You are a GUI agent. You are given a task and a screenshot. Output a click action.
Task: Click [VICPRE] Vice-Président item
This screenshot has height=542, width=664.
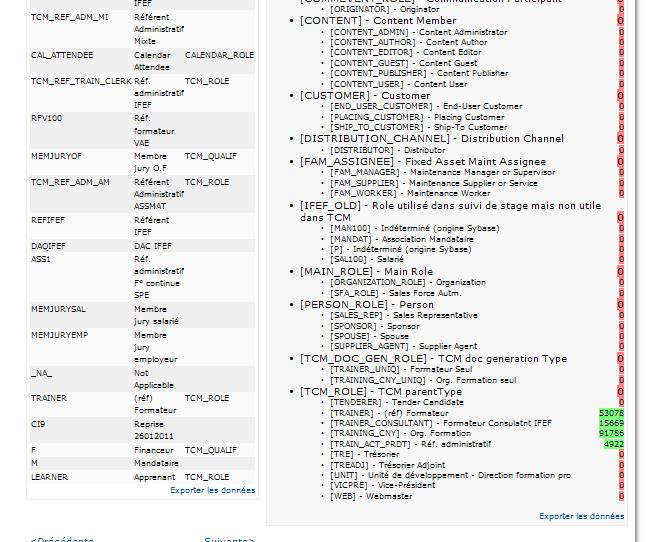[382, 485]
